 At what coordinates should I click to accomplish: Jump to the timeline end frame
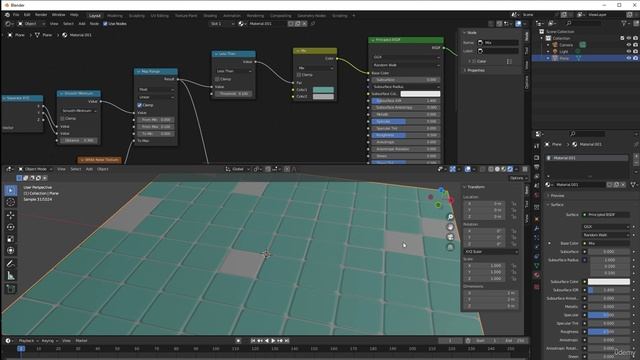(x=287, y=340)
